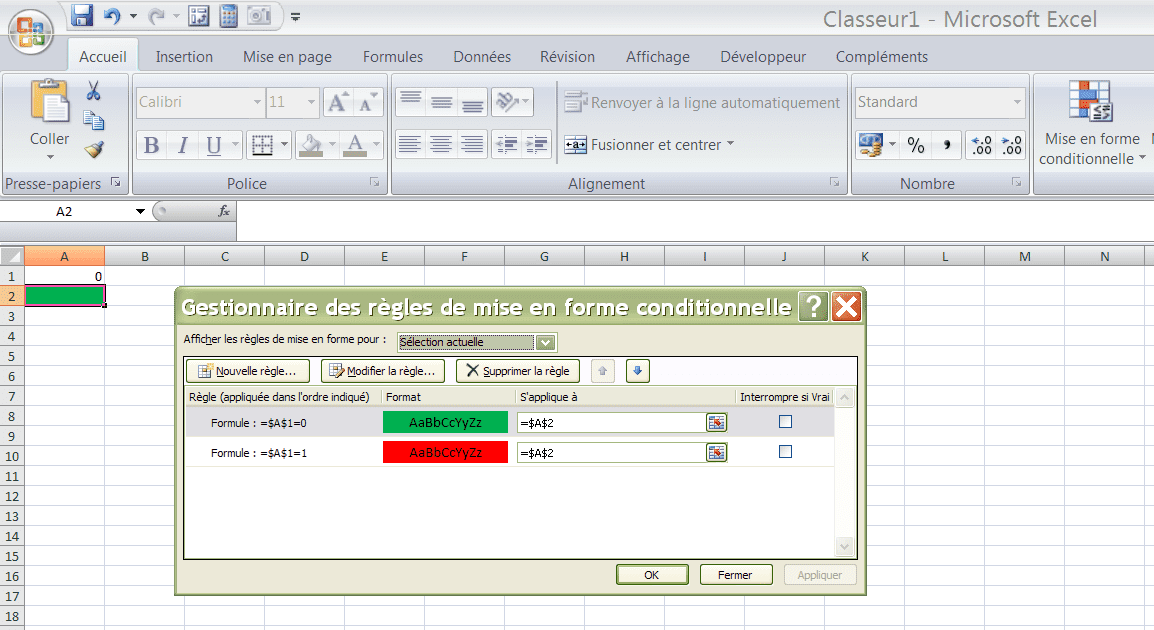Screen dimensions: 1154x630
Task: Save the workbook with the floppy disk icon
Action: pyautogui.click(x=82, y=15)
